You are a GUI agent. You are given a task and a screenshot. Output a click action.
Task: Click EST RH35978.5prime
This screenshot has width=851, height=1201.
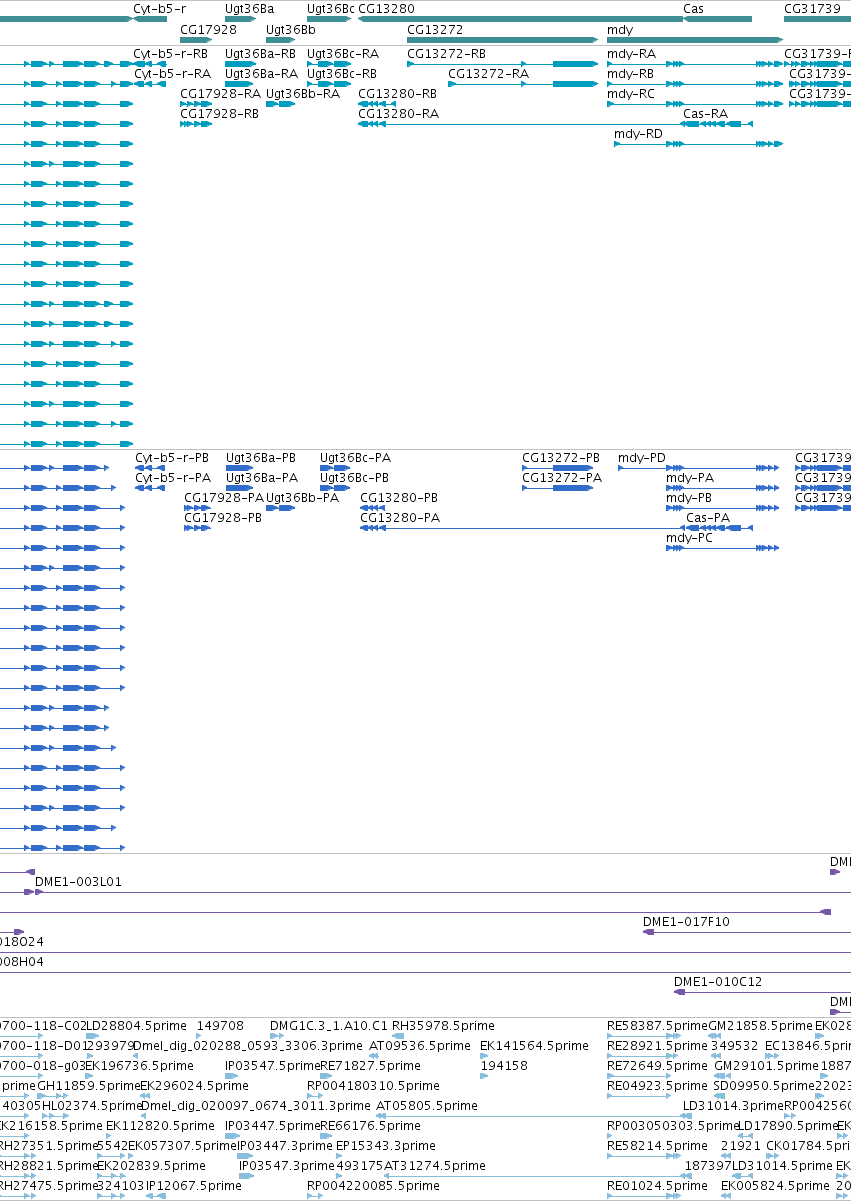coord(443,1026)
